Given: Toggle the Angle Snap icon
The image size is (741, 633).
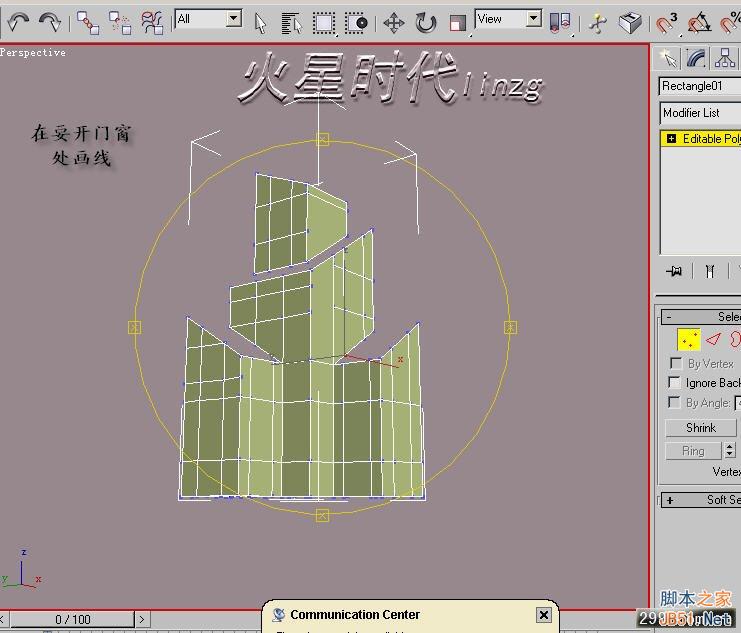Looking at the screenshot, I should [x=699, y=23].
